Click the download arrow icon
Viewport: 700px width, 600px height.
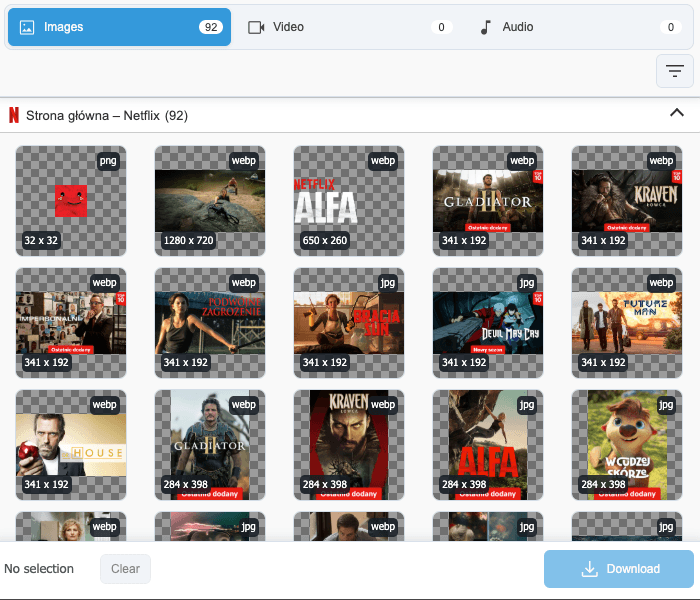pos(589,569)
